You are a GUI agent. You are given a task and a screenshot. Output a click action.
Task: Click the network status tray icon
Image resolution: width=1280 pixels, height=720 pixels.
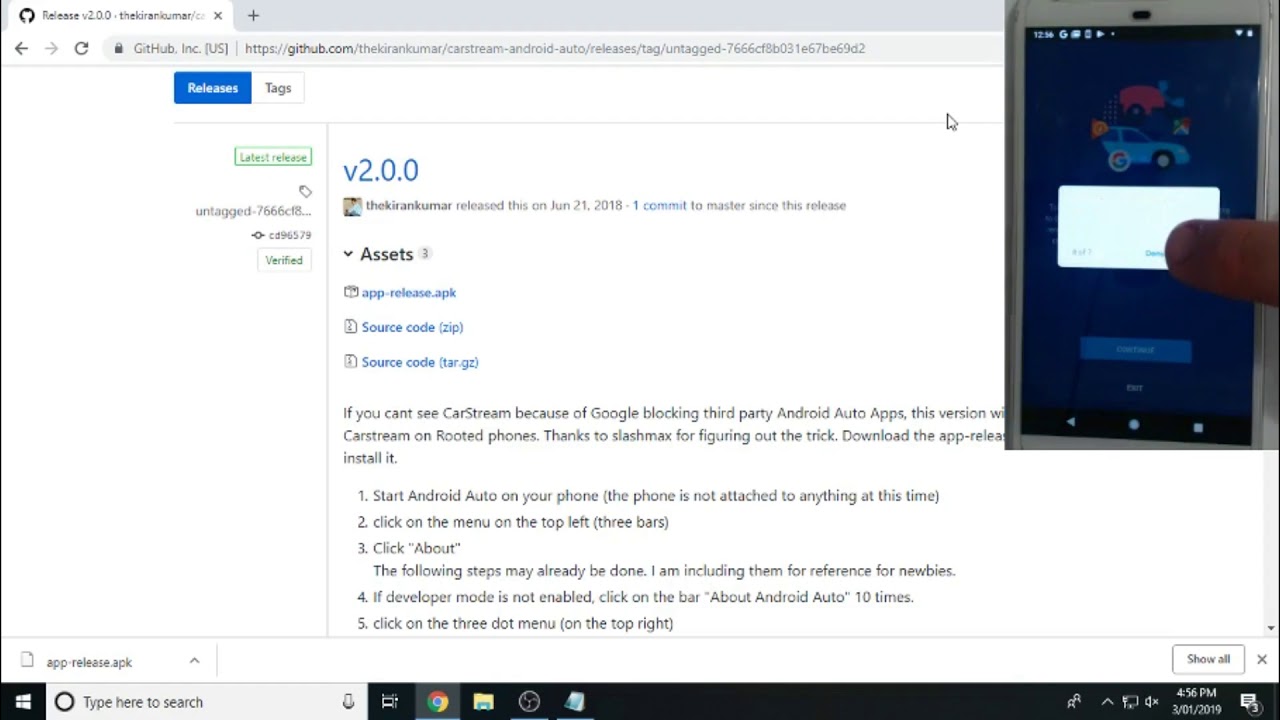1130,702
